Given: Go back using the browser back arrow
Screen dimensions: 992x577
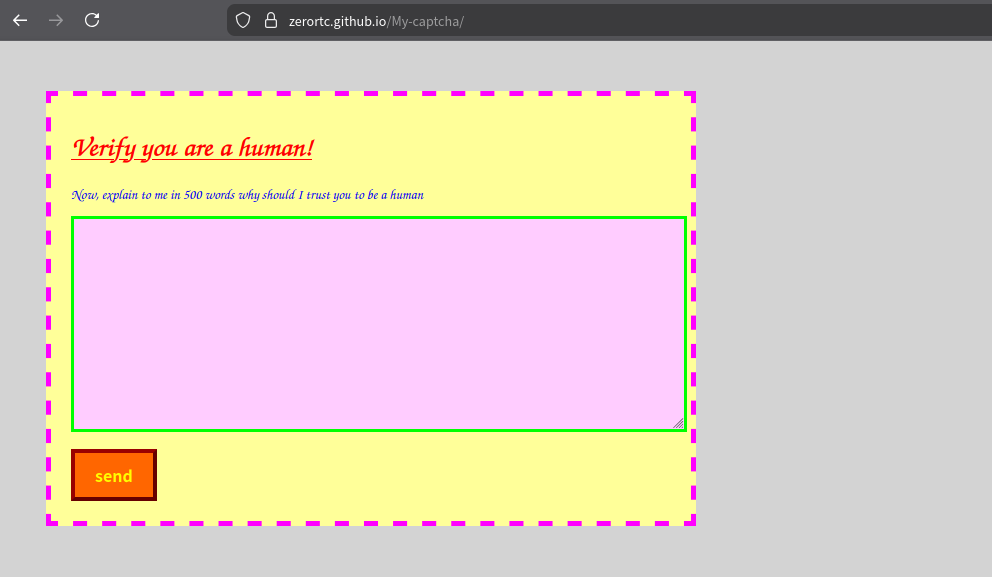Looking at the screenshot, I should 20,20.
